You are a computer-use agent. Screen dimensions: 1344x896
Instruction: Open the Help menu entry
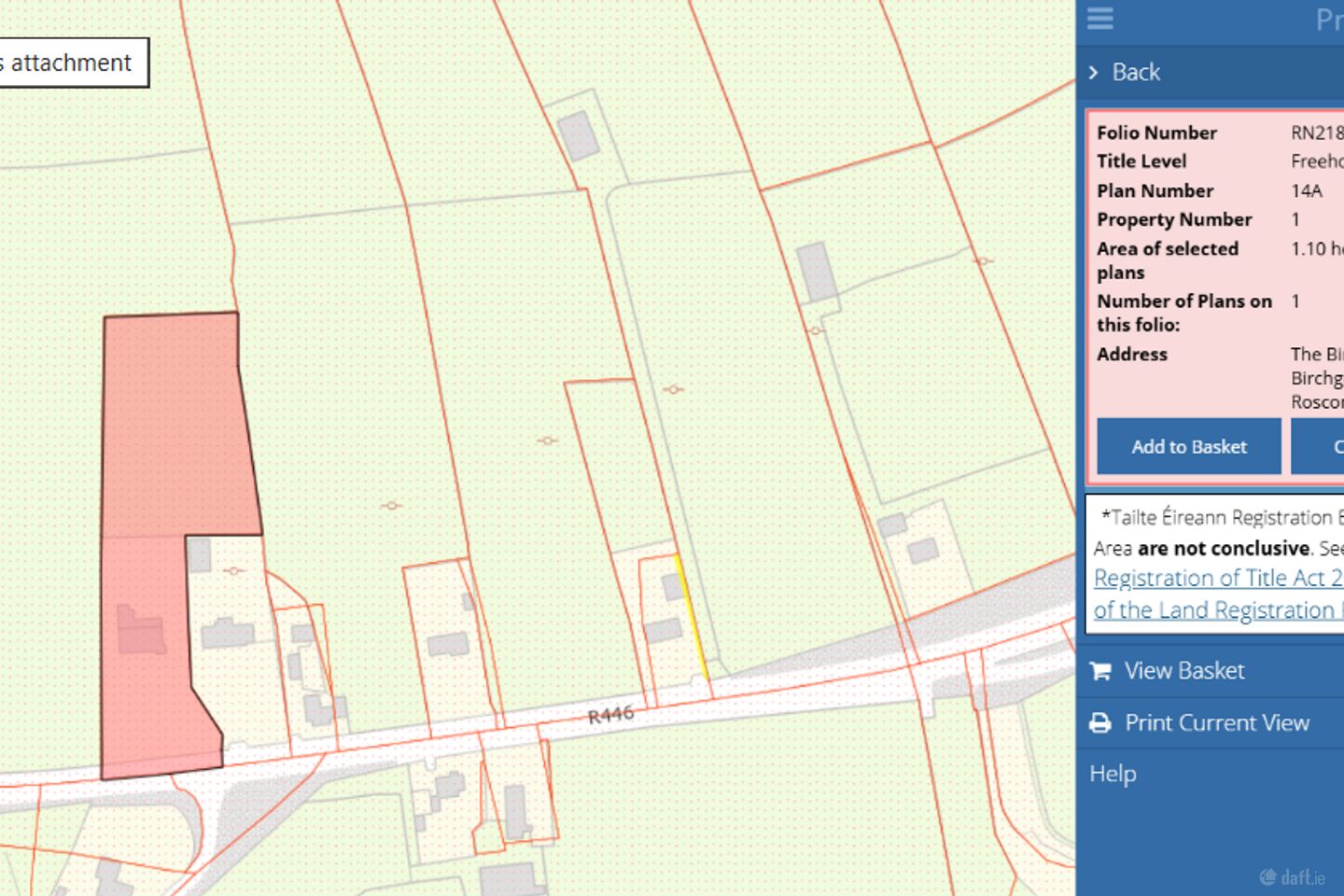click(1113, 774)
